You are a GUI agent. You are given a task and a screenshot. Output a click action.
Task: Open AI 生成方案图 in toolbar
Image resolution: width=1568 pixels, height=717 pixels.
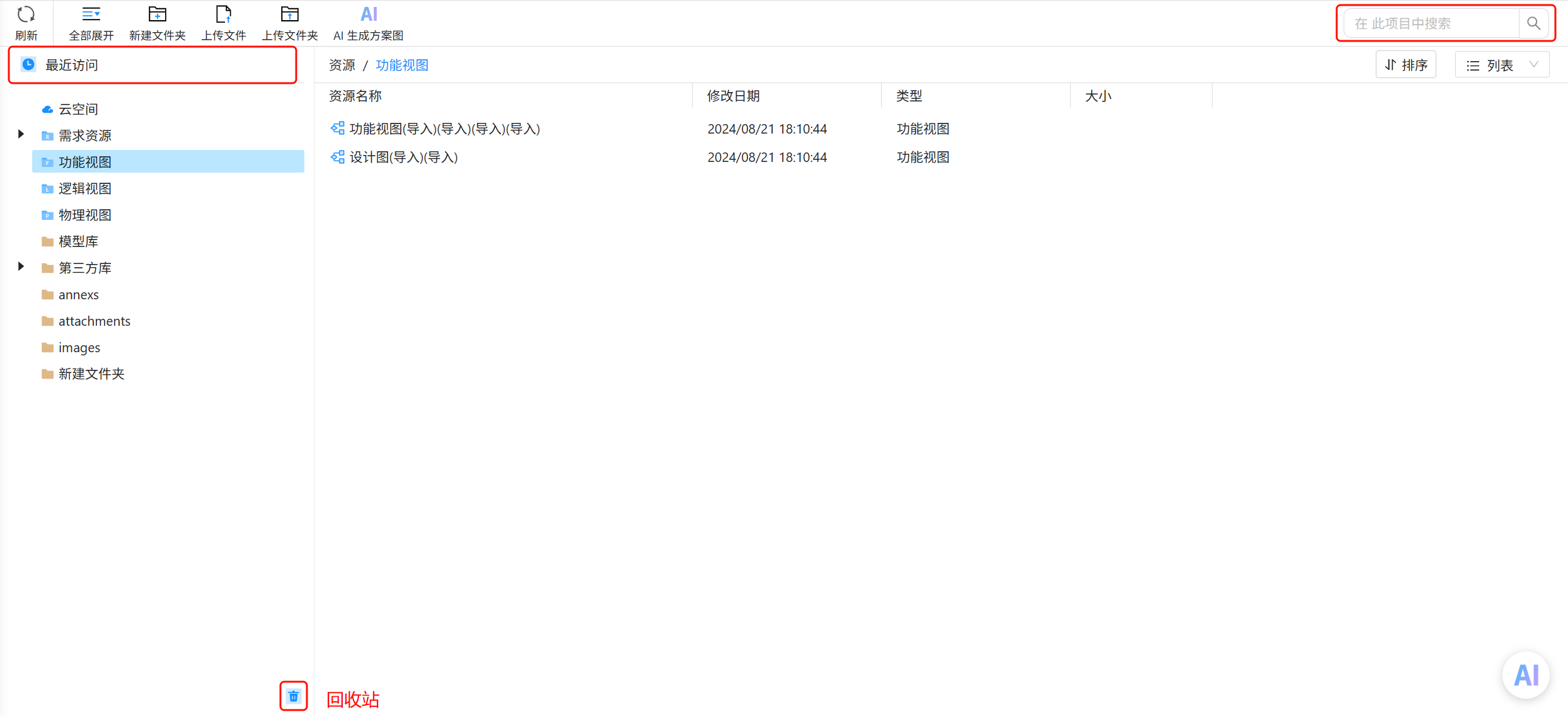369,23
